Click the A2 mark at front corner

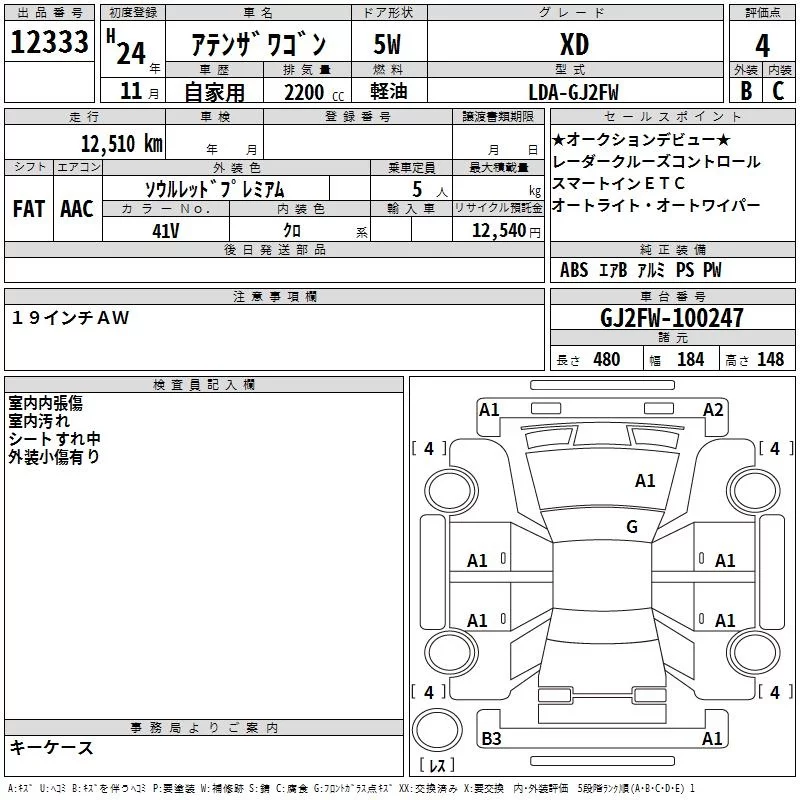[713, 410]
